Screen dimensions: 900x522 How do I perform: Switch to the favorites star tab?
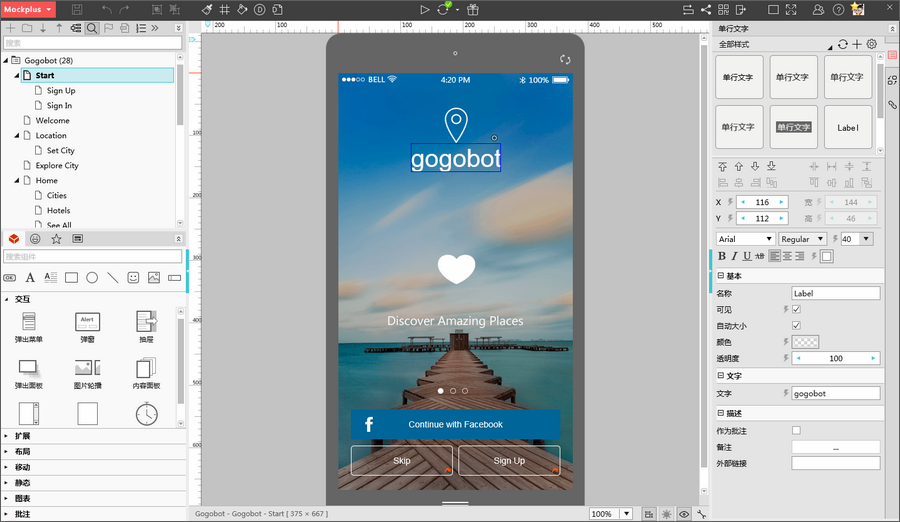click(x=56, y=238)
